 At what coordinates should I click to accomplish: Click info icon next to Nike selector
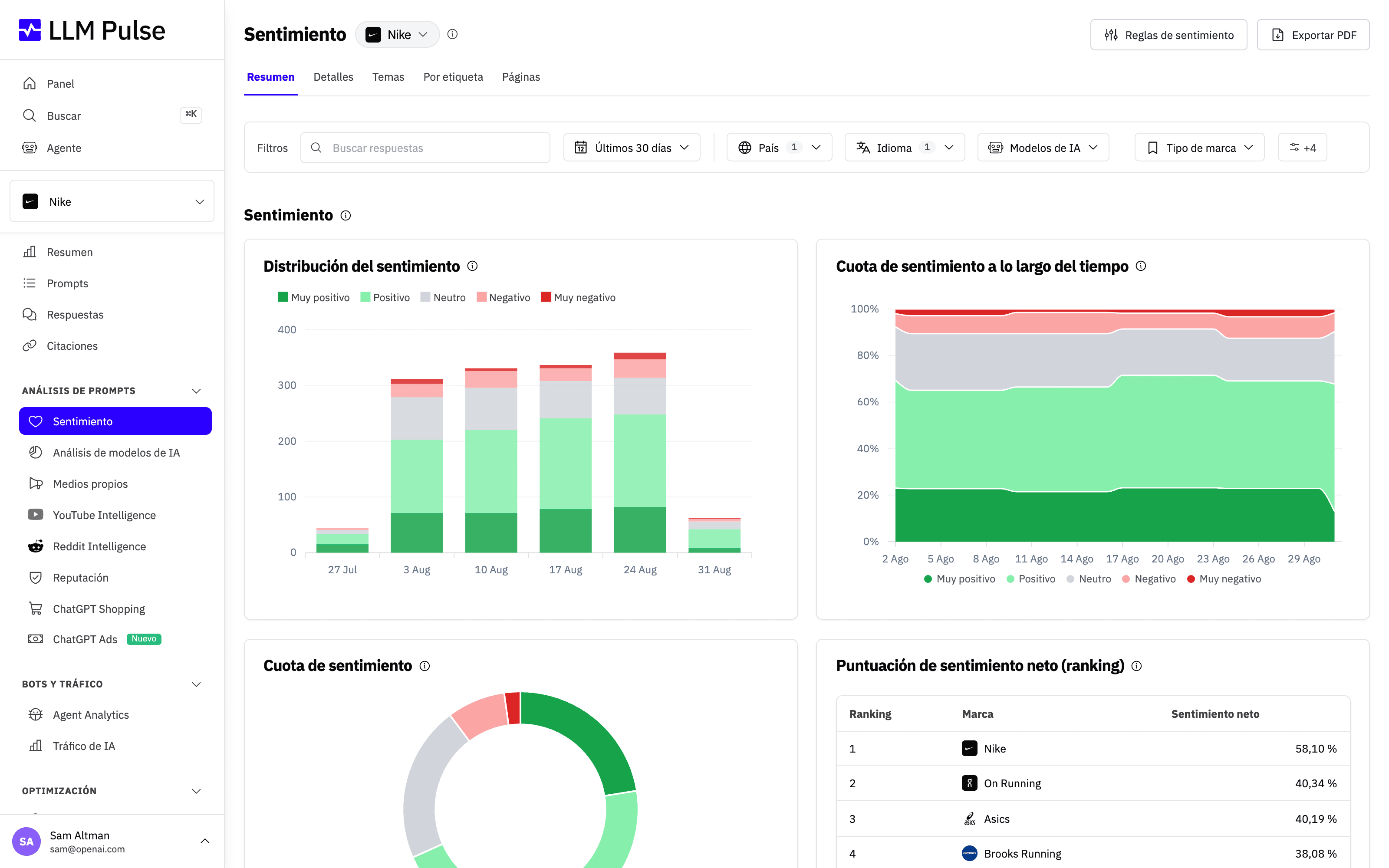pyautogui.click(x=452, y=34)
